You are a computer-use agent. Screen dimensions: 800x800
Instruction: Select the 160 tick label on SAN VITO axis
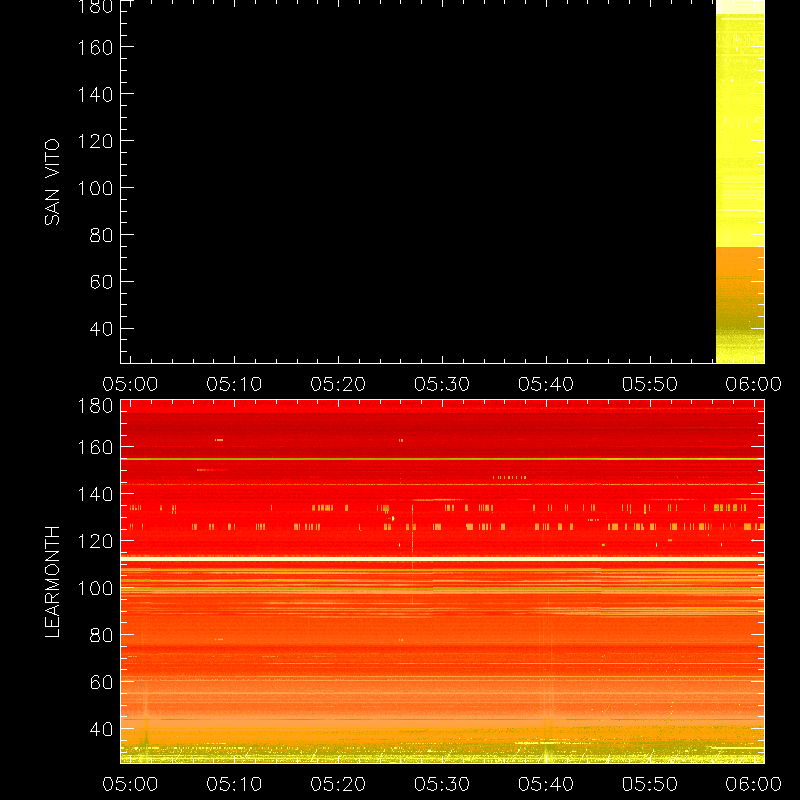pyautogui.click(x=95, y=48)
